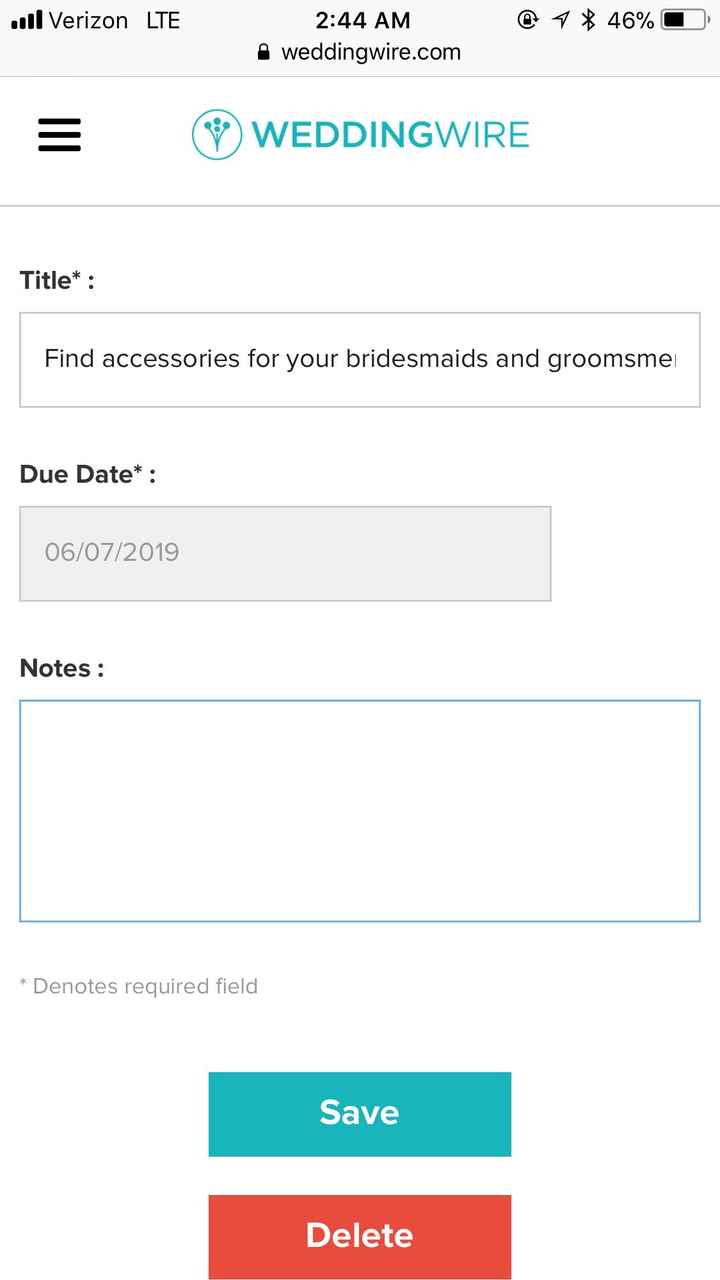
Task: Click the Notes field label
Action: click(62, 668)
